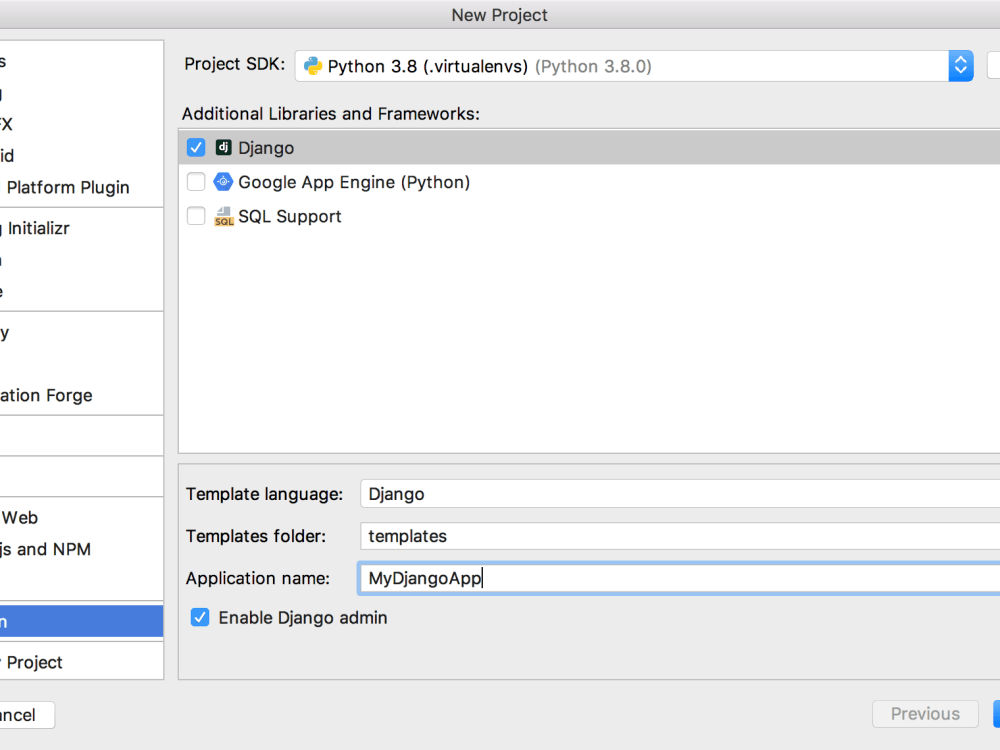The image size is (1000, 750).
Task: Click the Enable Django admin label
Action: pyautogui.click(x=303, y=618)
